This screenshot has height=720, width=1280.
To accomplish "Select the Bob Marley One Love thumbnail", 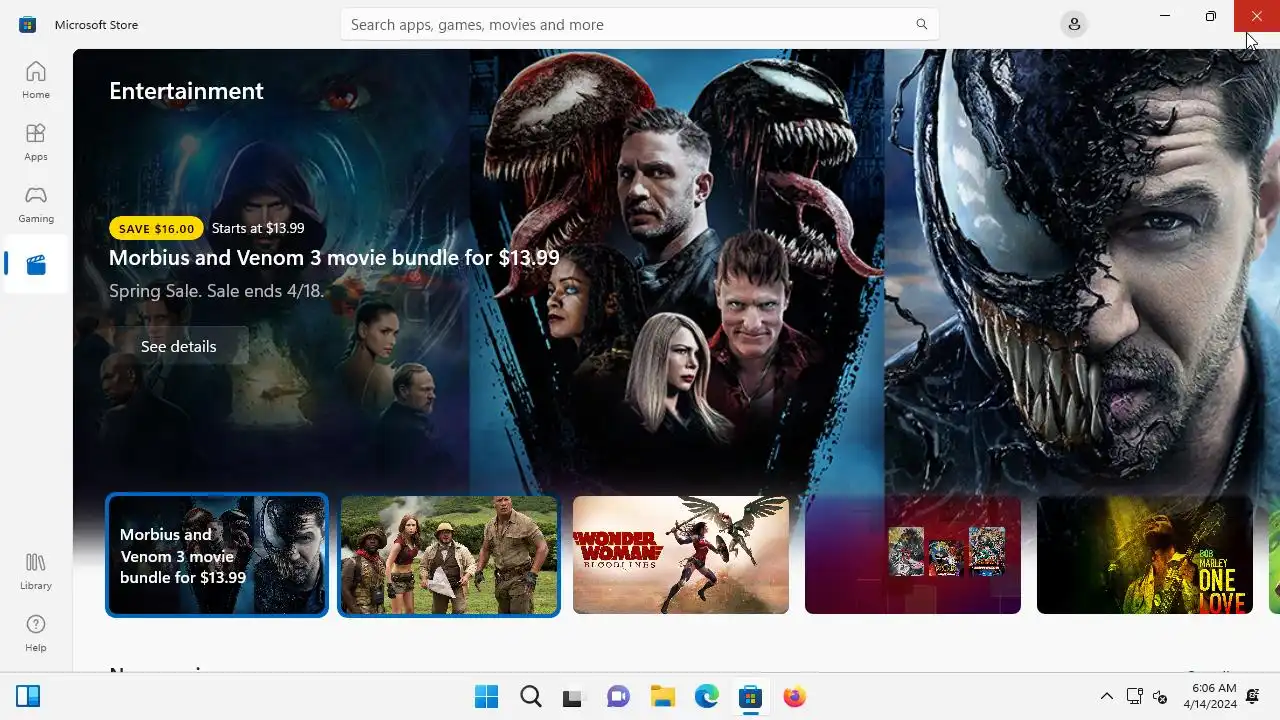I will point(1145,555).
